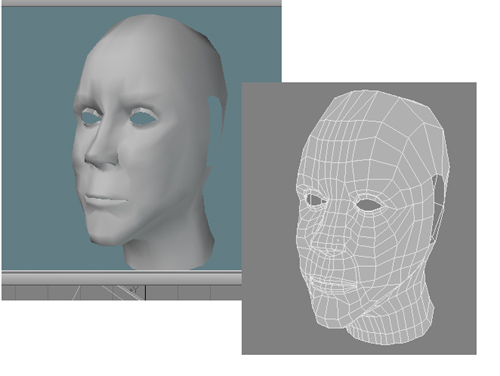The height and width of the screenshot is (376, 500).
Task: Click the top skull polygons of wireframe head
Action: click(377, 110)
